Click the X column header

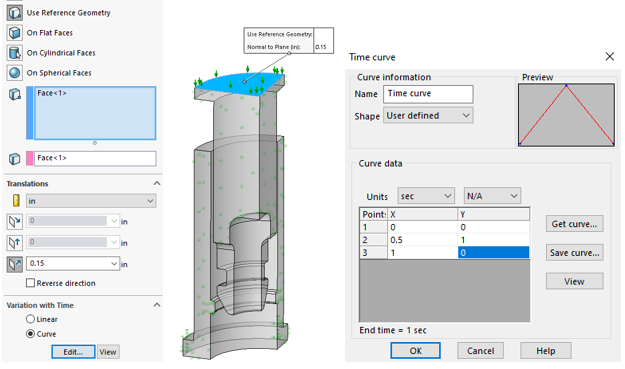click(423, 214)
